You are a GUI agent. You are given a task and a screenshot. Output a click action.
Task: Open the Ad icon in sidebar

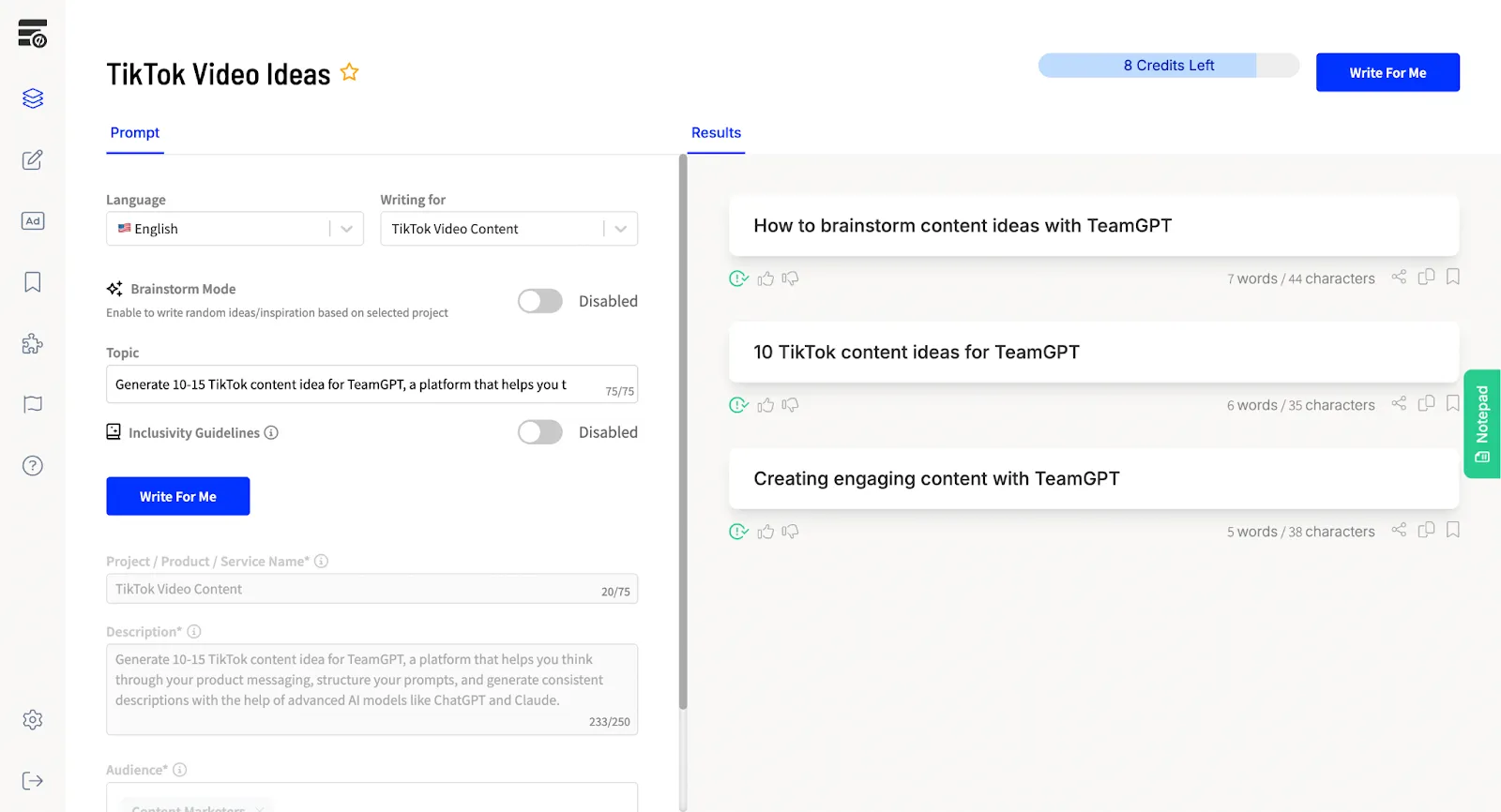[33, 221]
